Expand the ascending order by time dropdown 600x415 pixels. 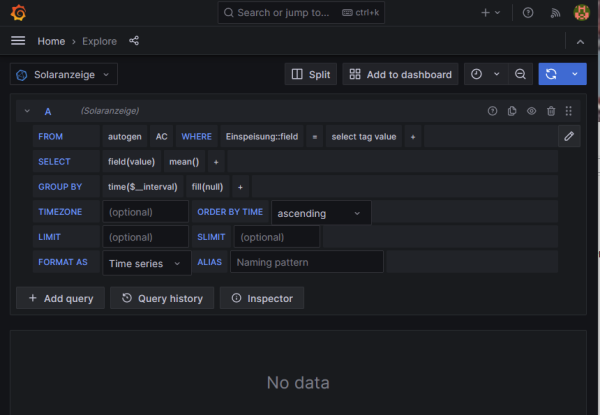pos(320,212)
